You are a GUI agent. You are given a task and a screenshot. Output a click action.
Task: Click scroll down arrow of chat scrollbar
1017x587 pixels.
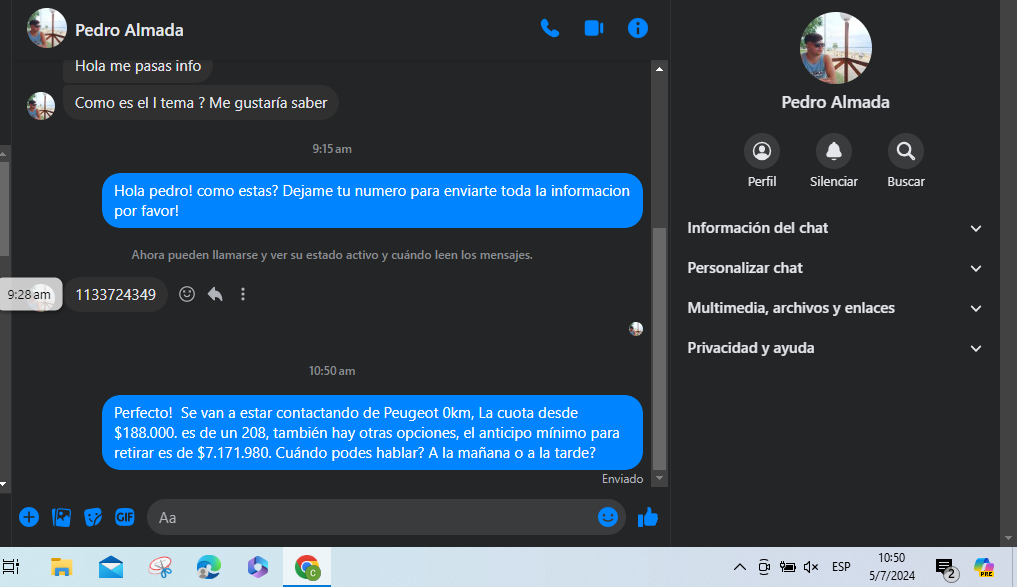coord(659,479)
